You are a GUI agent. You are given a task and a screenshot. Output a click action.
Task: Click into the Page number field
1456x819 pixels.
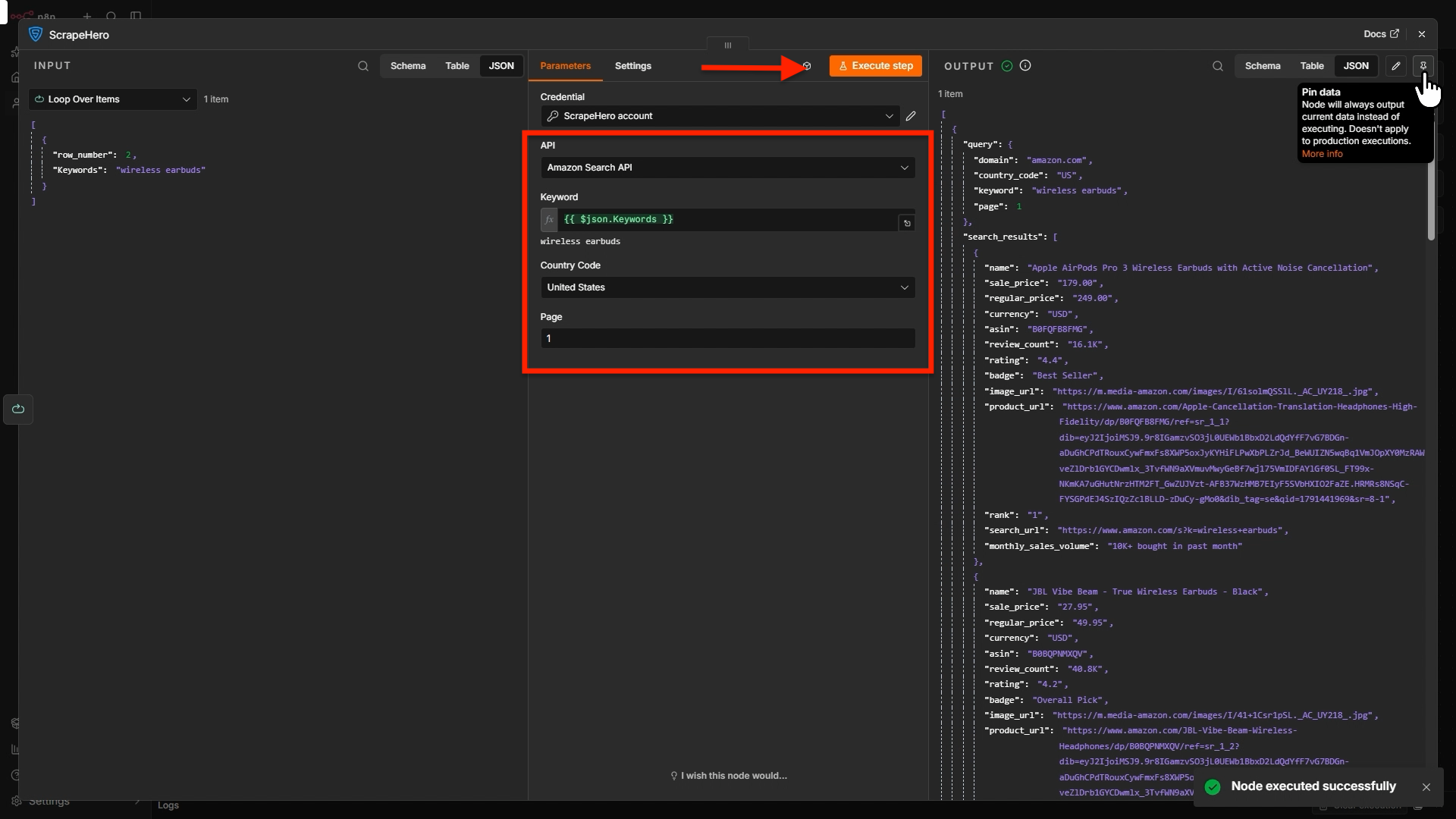(x=727, y=339)
